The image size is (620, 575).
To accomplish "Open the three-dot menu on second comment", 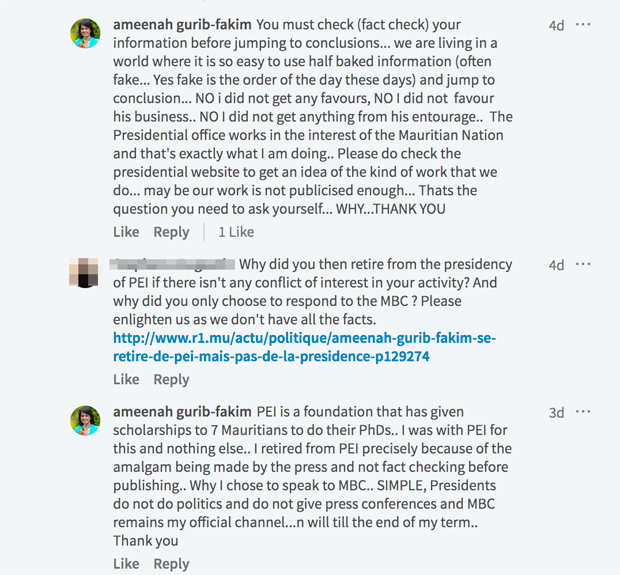I will tap(583, 265).
